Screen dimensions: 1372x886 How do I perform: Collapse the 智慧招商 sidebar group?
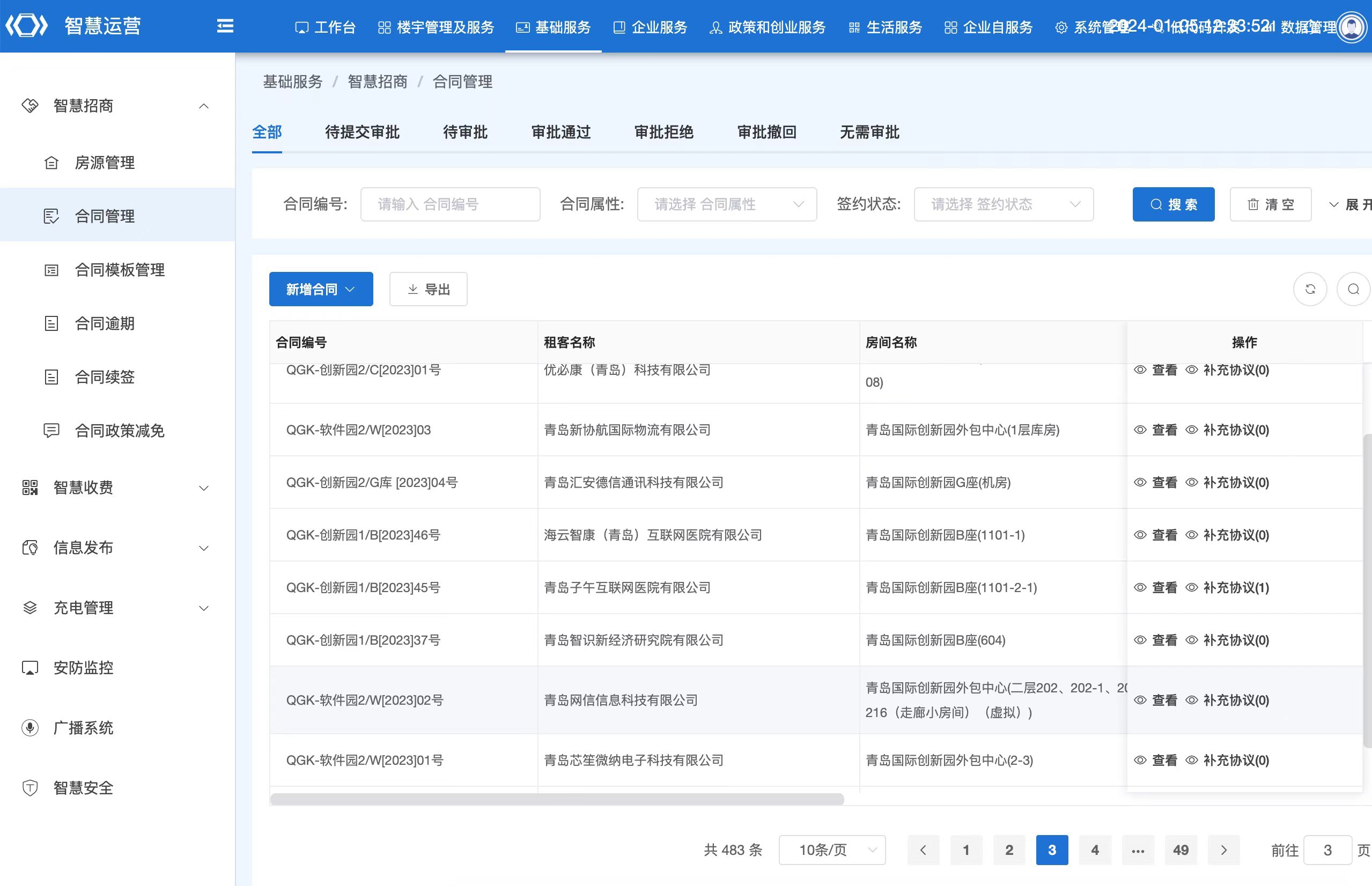point(204,106)
